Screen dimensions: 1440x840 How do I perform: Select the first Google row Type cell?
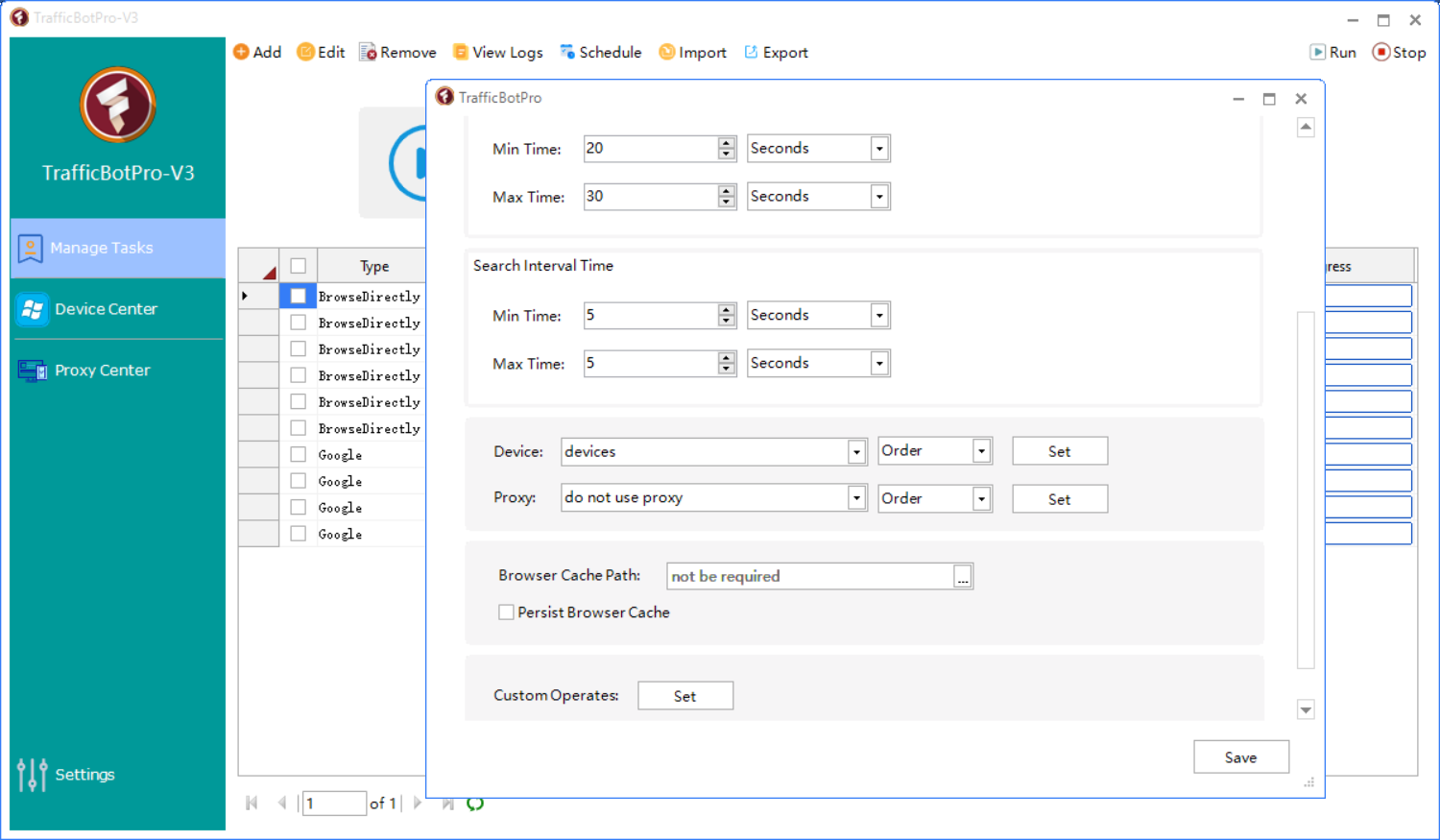371,454
